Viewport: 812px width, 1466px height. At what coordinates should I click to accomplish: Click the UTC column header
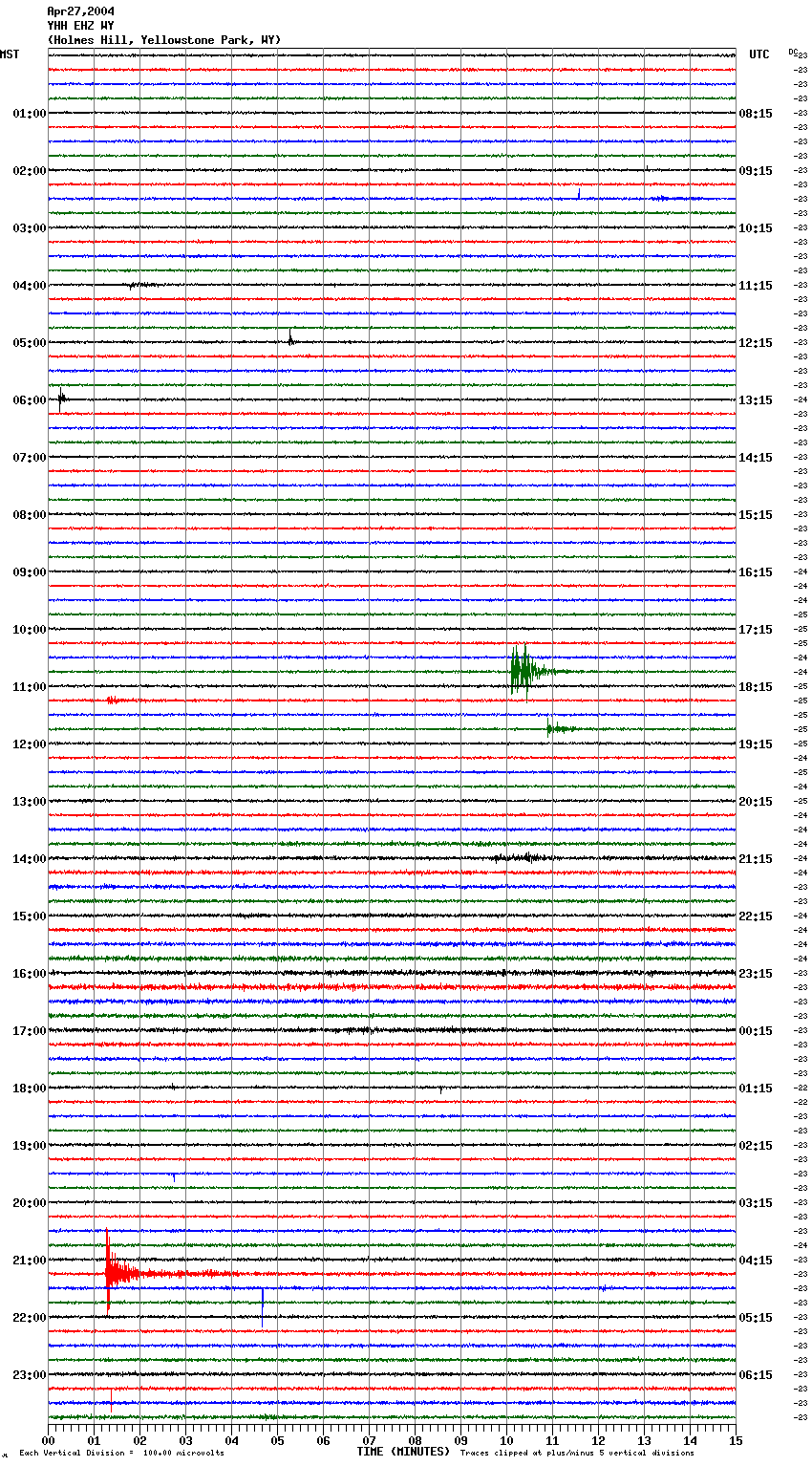click(759, 54)
